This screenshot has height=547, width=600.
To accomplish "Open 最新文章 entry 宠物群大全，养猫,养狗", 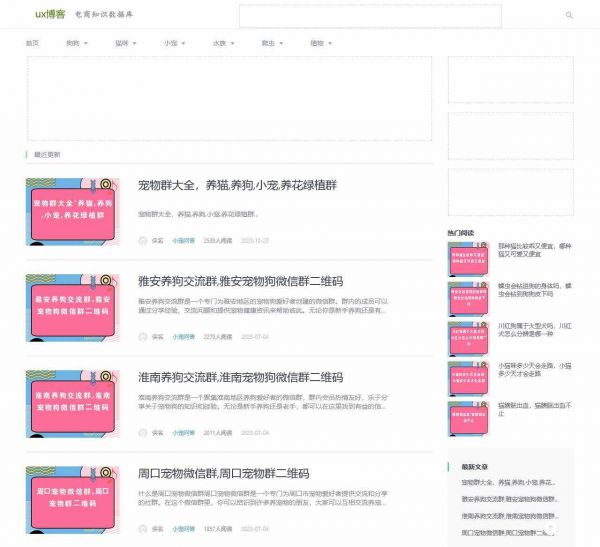I will 509,483.
